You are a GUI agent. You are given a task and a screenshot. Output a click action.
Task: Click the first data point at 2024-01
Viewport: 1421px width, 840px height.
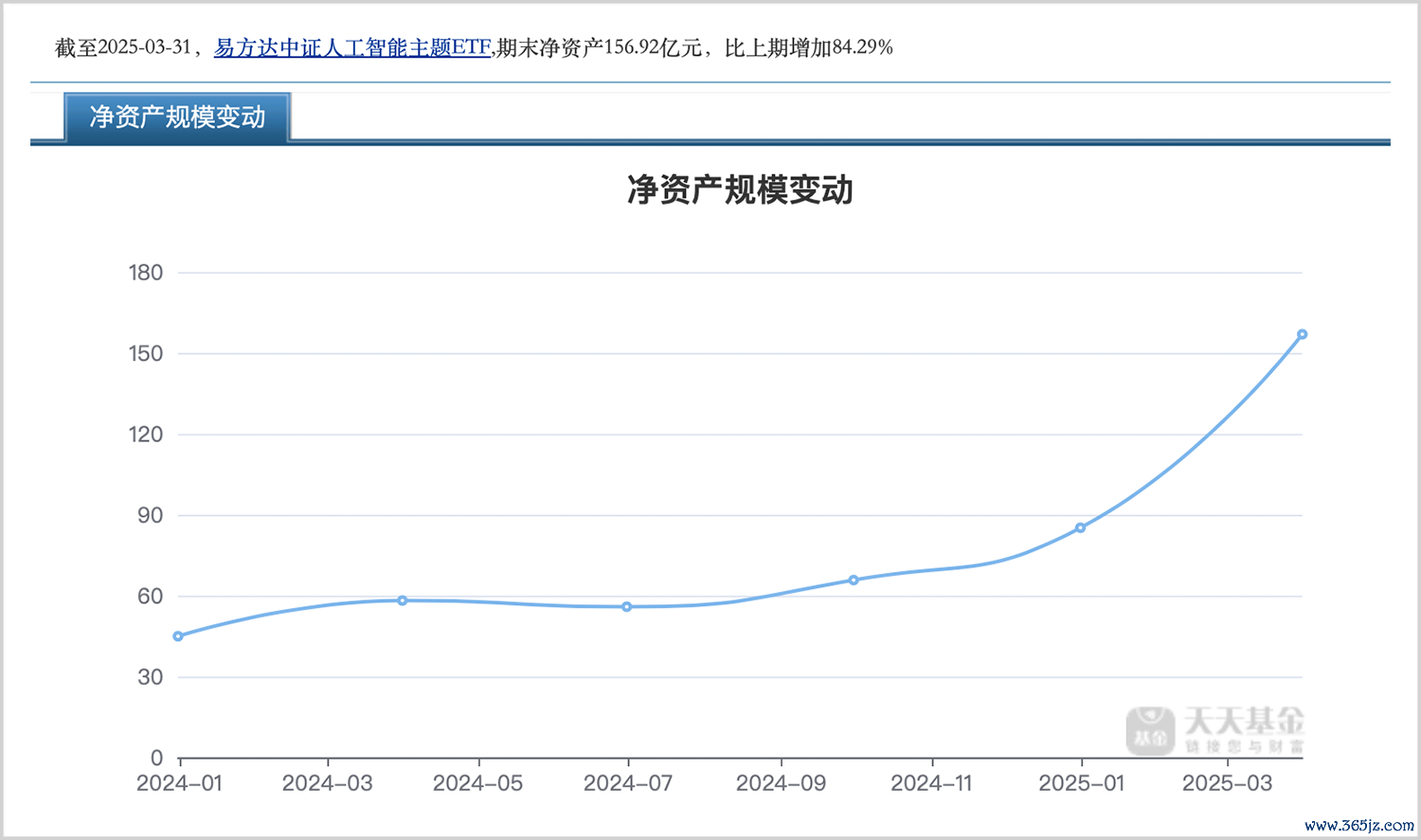[178, 636]
